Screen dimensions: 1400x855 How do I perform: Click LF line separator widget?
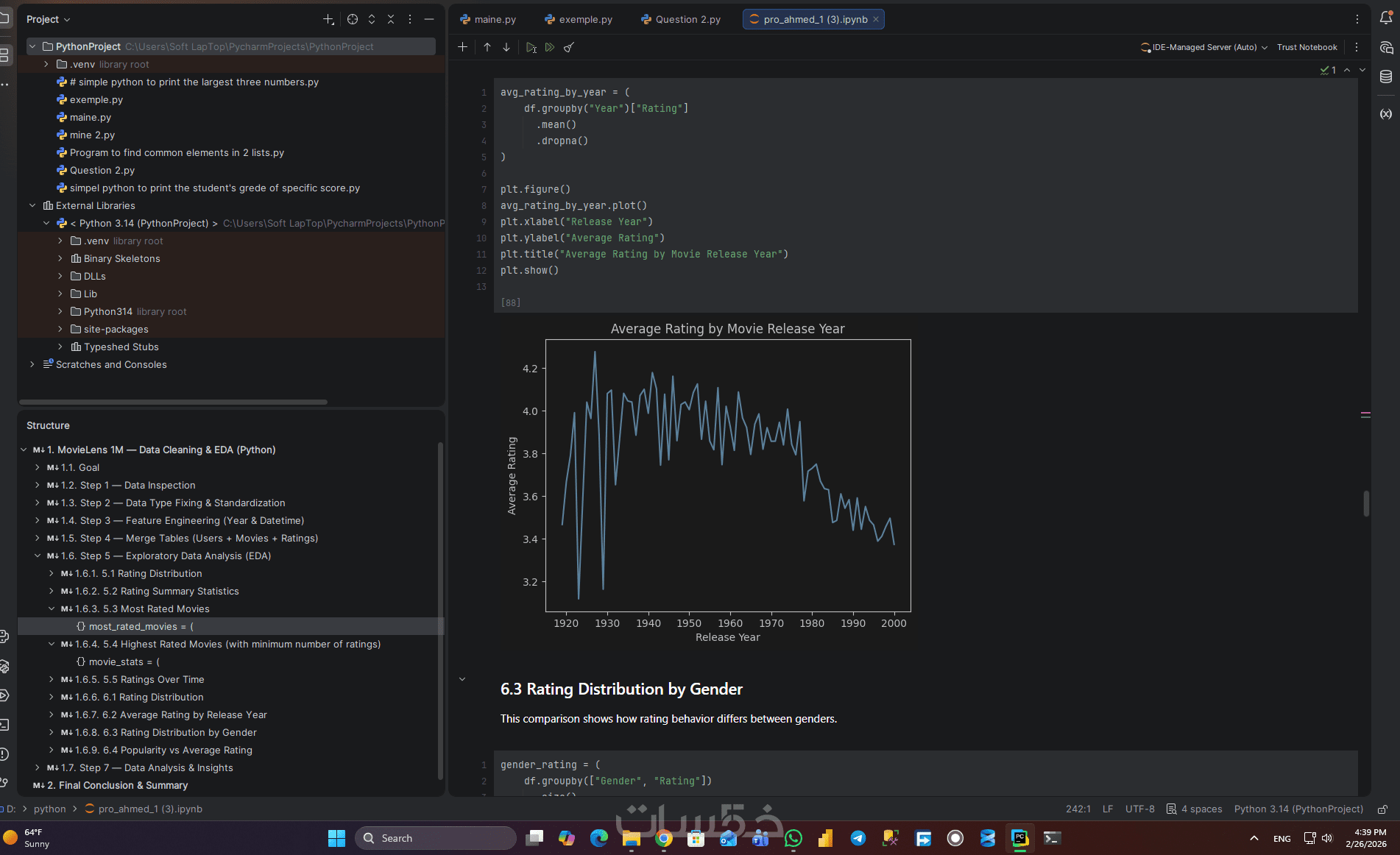click(x=1108, y=809)
